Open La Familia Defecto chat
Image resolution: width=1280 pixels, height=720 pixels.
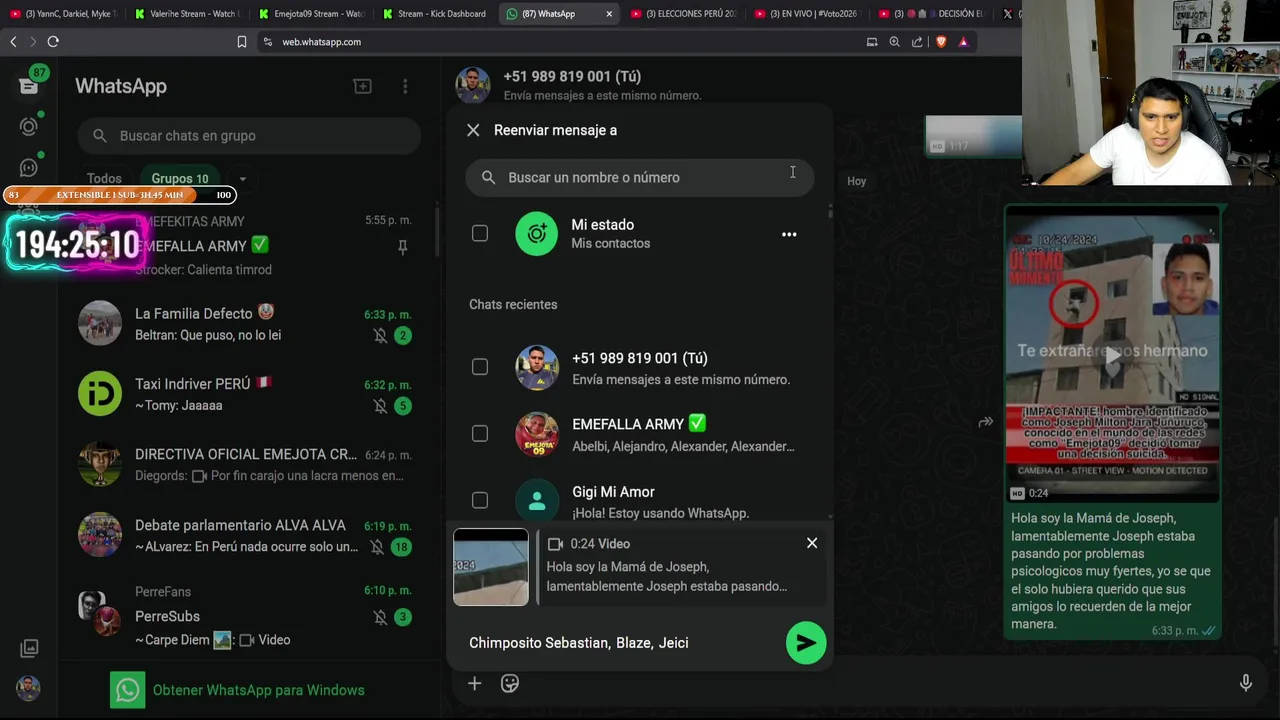tap(248, 323)
